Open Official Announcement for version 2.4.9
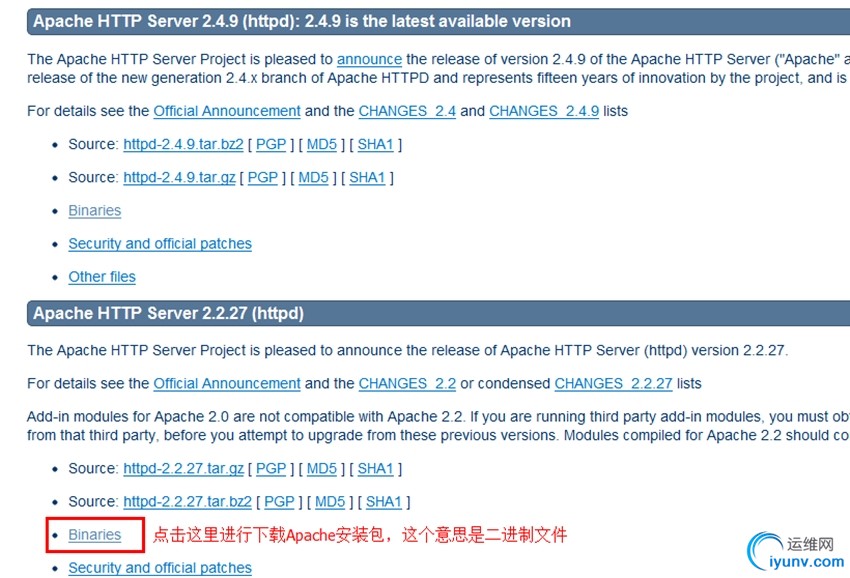This screenshot has height=578, width=850. (227, 111)
